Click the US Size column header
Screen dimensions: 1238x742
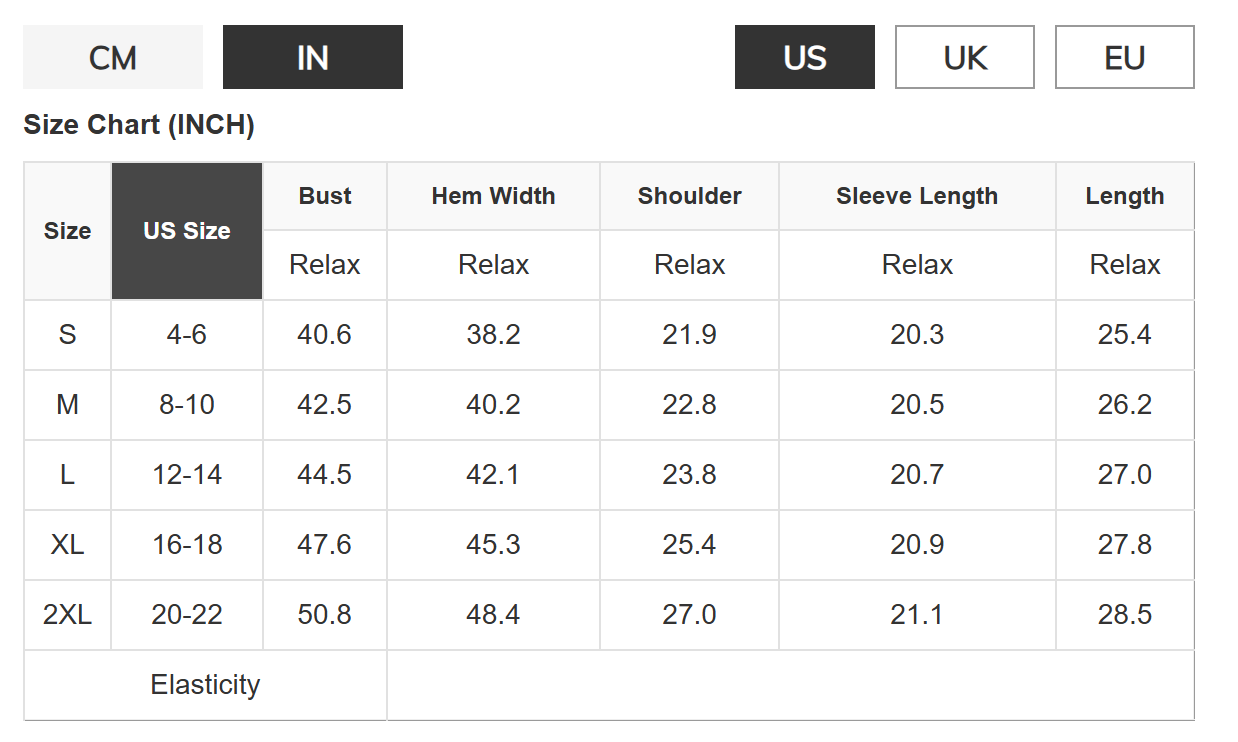(x=187, y=231)
